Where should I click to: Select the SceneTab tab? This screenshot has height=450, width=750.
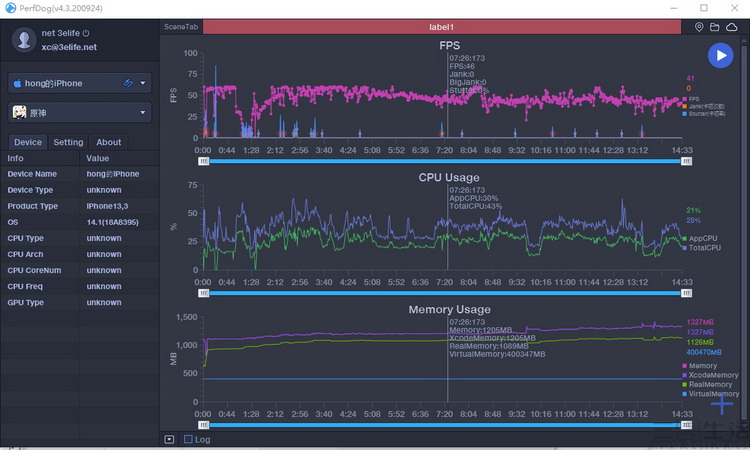pyautogui.click(x=181, y=27)
